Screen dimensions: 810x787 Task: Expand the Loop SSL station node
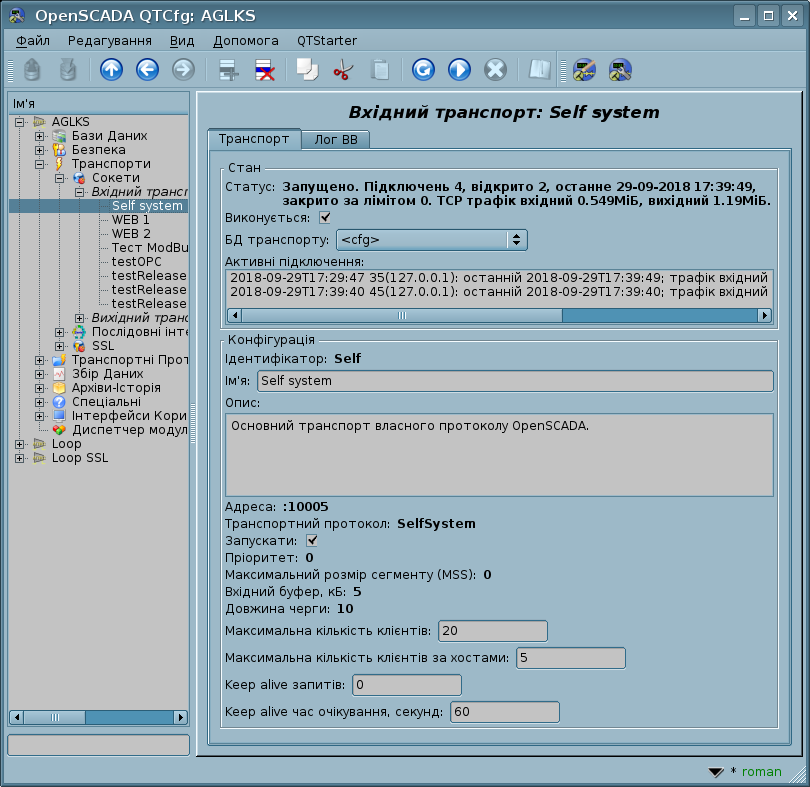20,458
